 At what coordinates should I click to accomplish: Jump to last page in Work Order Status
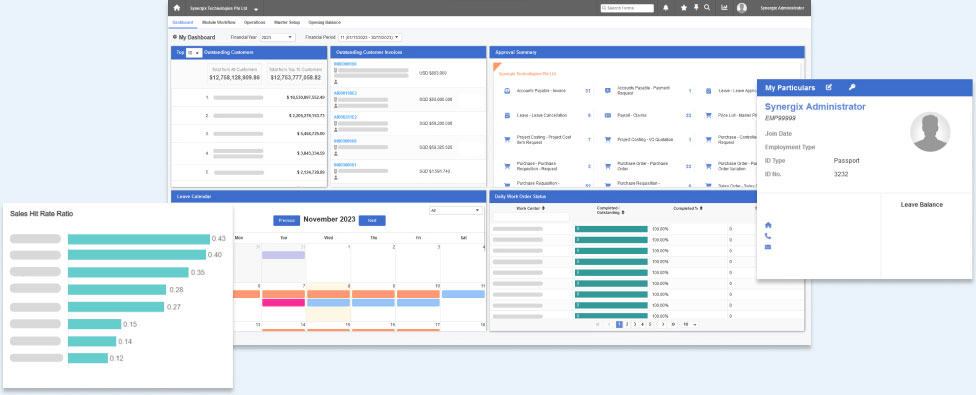673,325
